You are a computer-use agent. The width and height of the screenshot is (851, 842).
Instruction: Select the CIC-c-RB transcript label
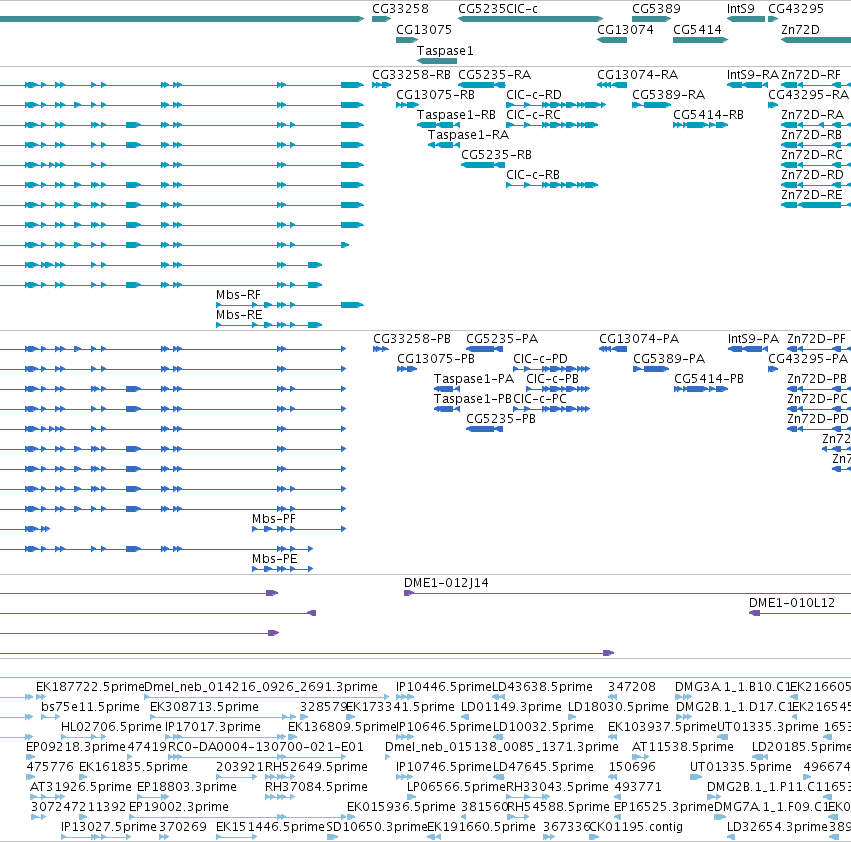(x=533, y=175)
